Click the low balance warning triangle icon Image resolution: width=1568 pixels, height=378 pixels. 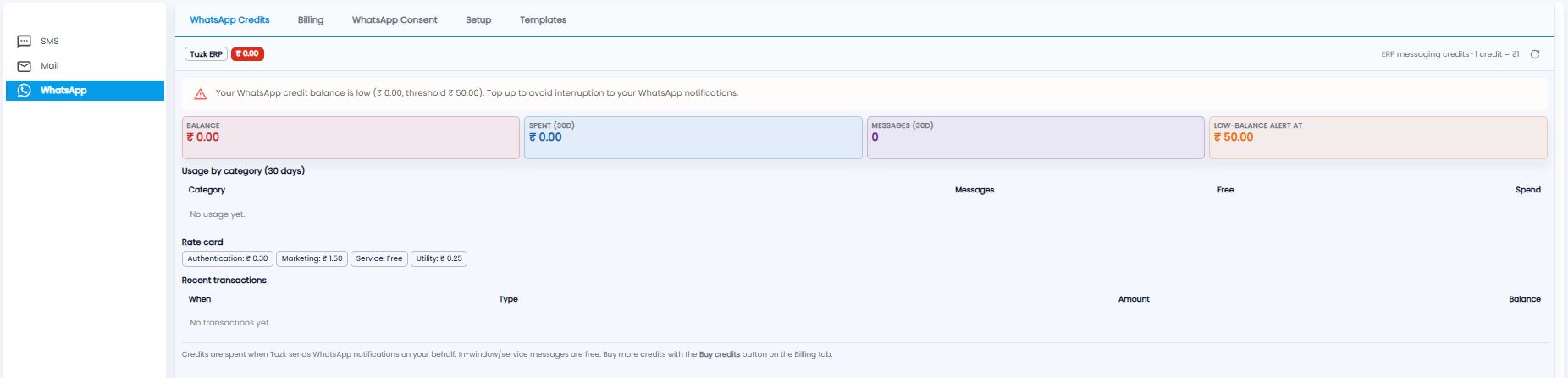click(201, 94)
